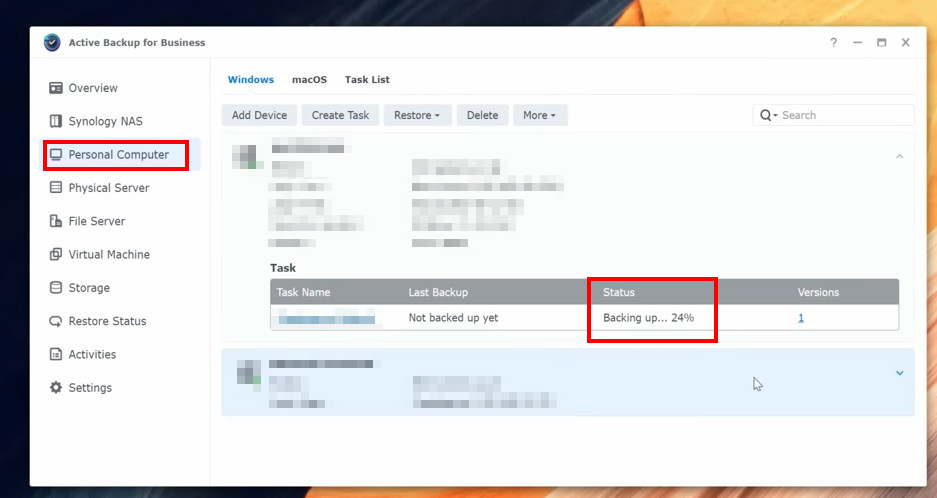Select Personal Computer in the sidebar

pyautogui.click(x=120, y=155)
